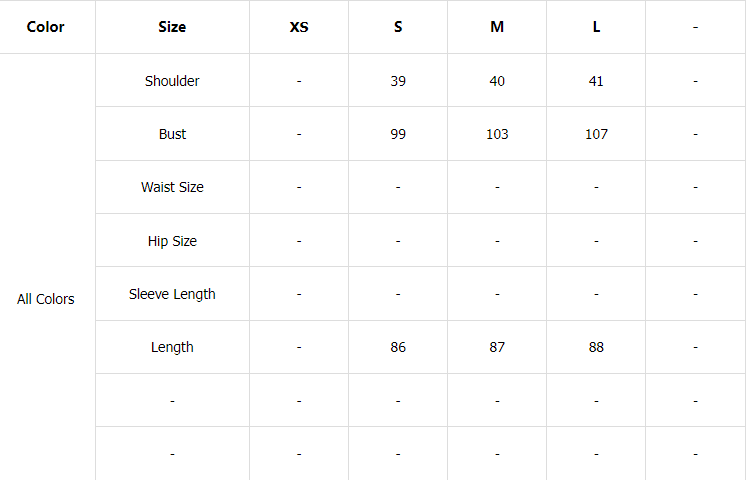The width and height of the screenshot is (748, 480).
Task: Select the S size header
Action: [x=398, y=27]
